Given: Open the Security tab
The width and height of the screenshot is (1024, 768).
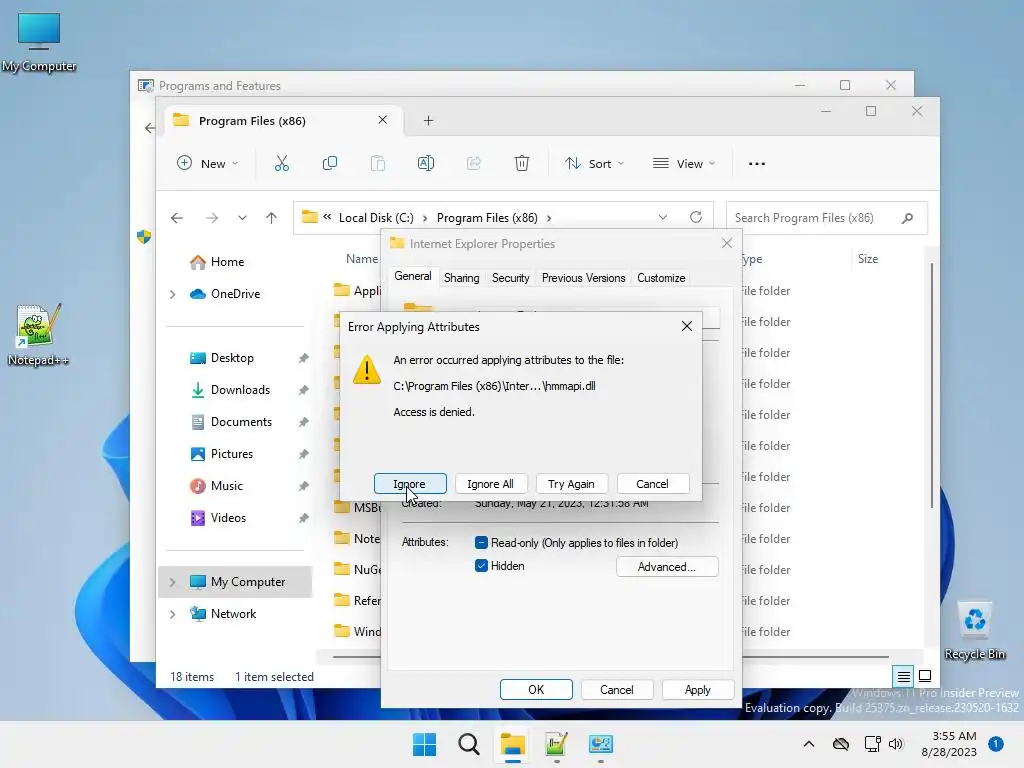Looking at the screenshot, I should tap(511, 278).
